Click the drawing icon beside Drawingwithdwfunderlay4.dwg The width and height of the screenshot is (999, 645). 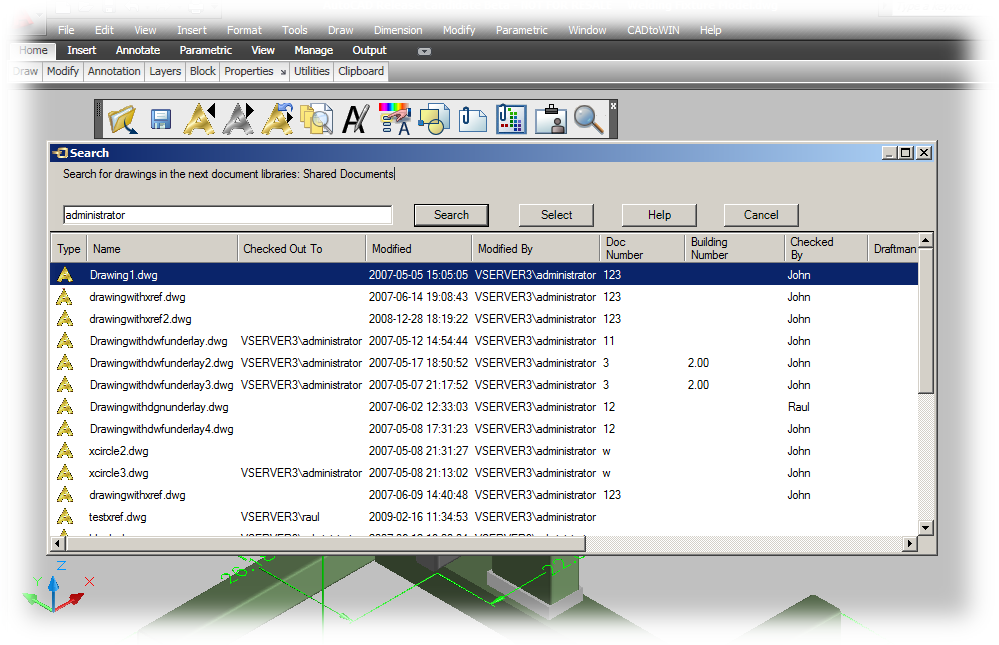click(65, 429)
